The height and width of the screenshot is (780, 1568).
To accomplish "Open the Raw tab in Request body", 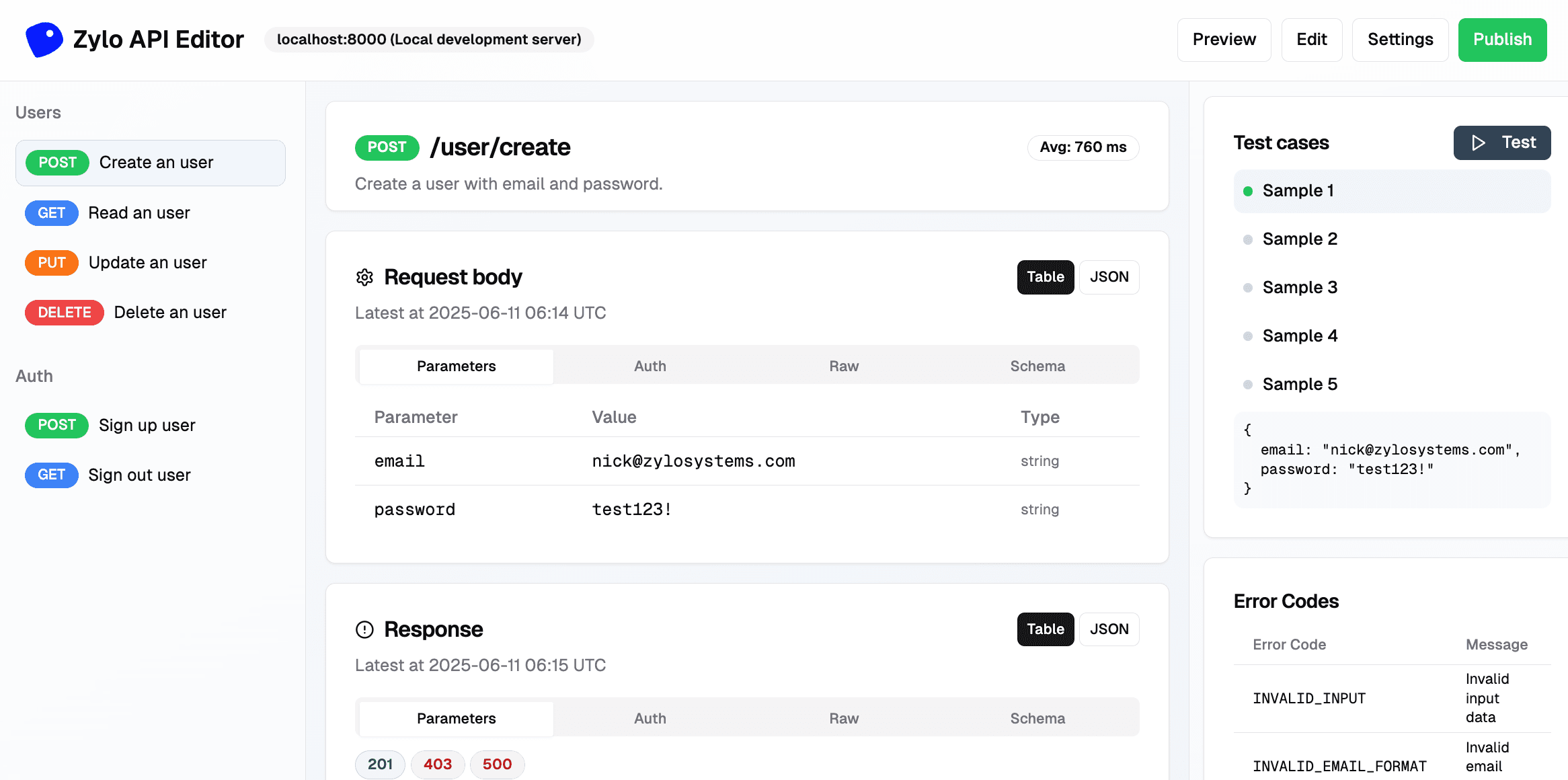I will 843,366.
